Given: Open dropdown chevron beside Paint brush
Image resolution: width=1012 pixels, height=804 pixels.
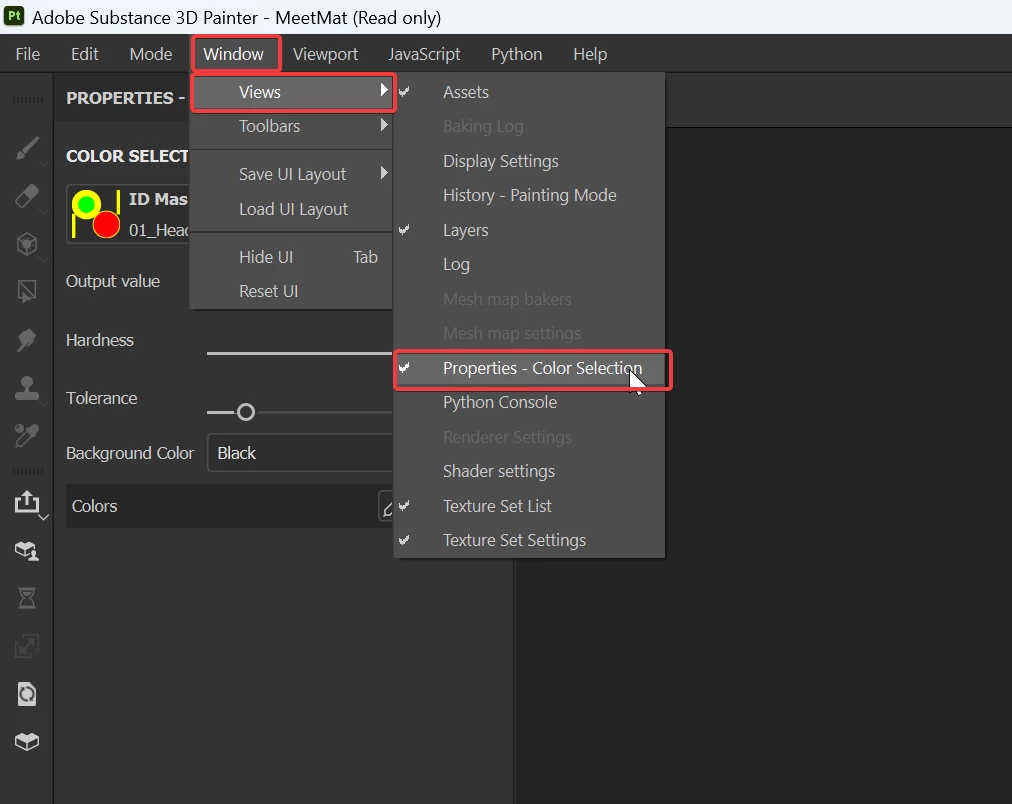Looking at the screenshot, I should click(43, 164).
